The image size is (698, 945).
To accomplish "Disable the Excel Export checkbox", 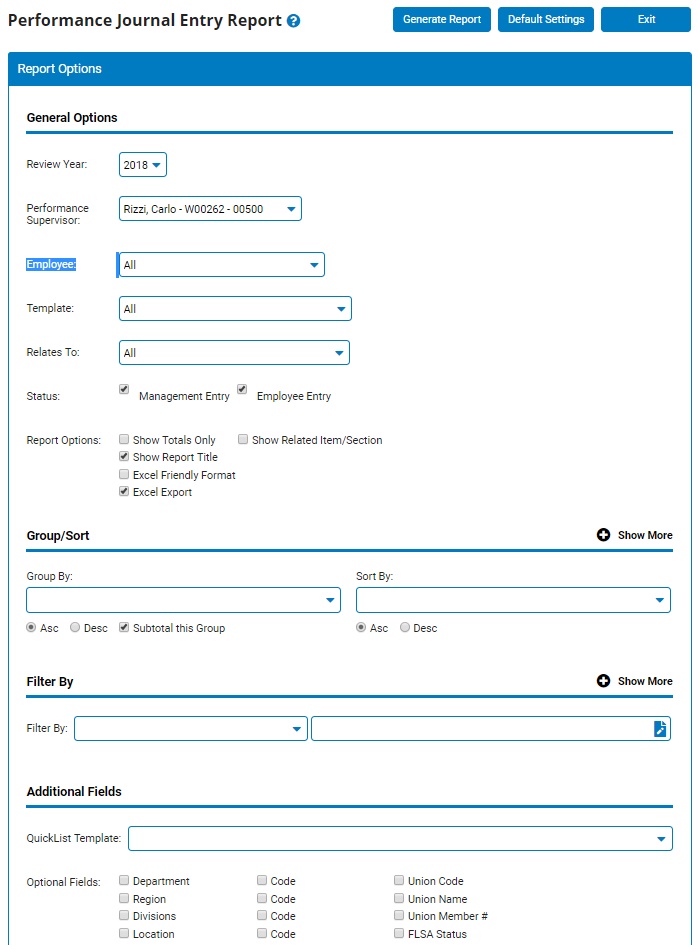I will (x=124, y=491).
